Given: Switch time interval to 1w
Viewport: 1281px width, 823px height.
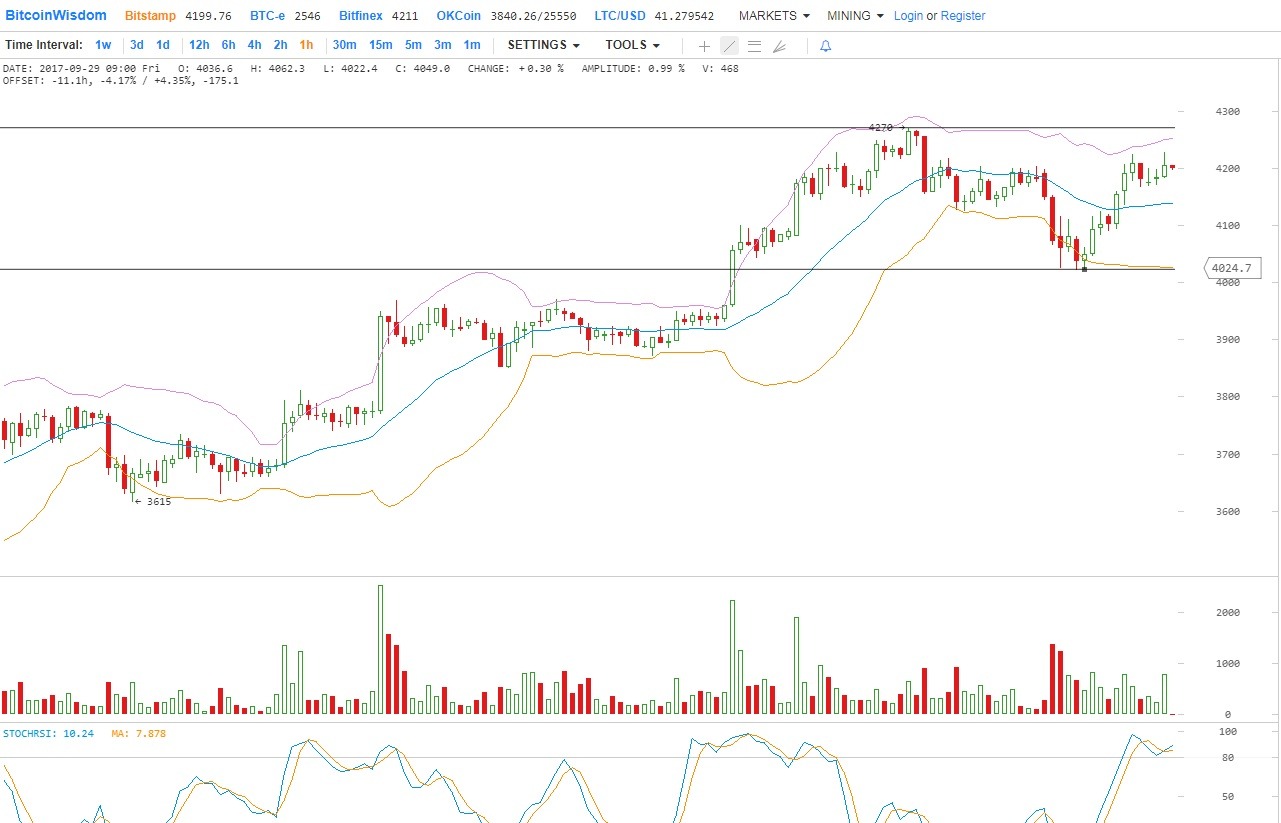Looking at the screenshot, I should click(103, 45).
